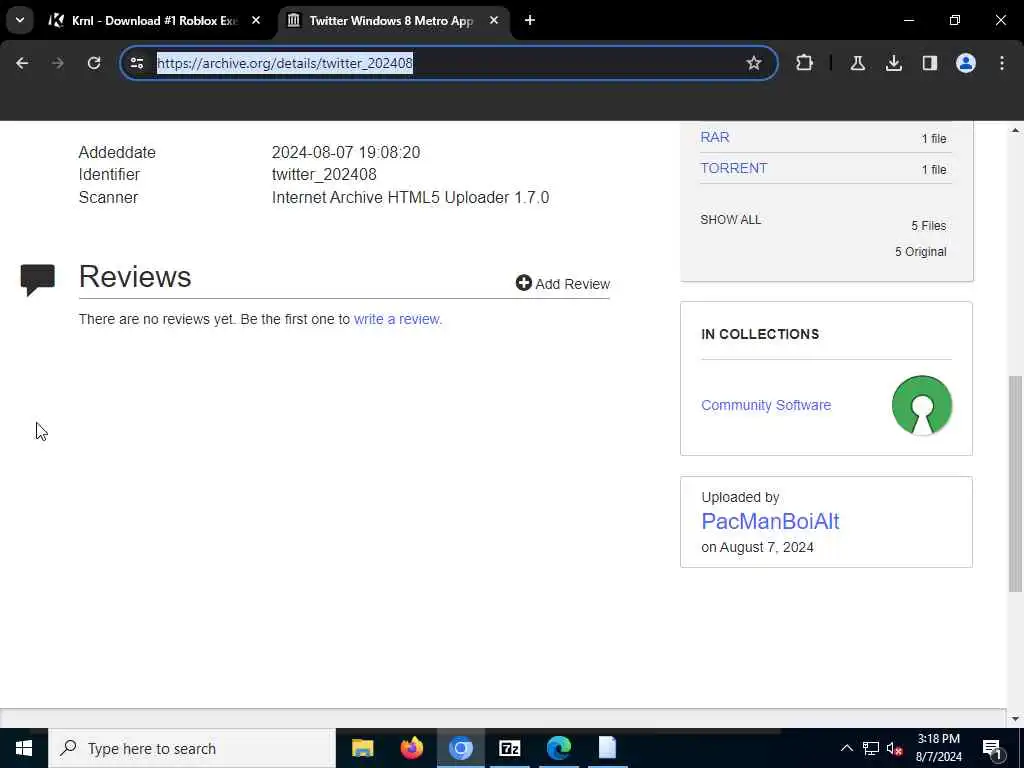Close the Twitter Windows 8 Metro App tab
1024x768 pixels.
[x=494, y=21]
